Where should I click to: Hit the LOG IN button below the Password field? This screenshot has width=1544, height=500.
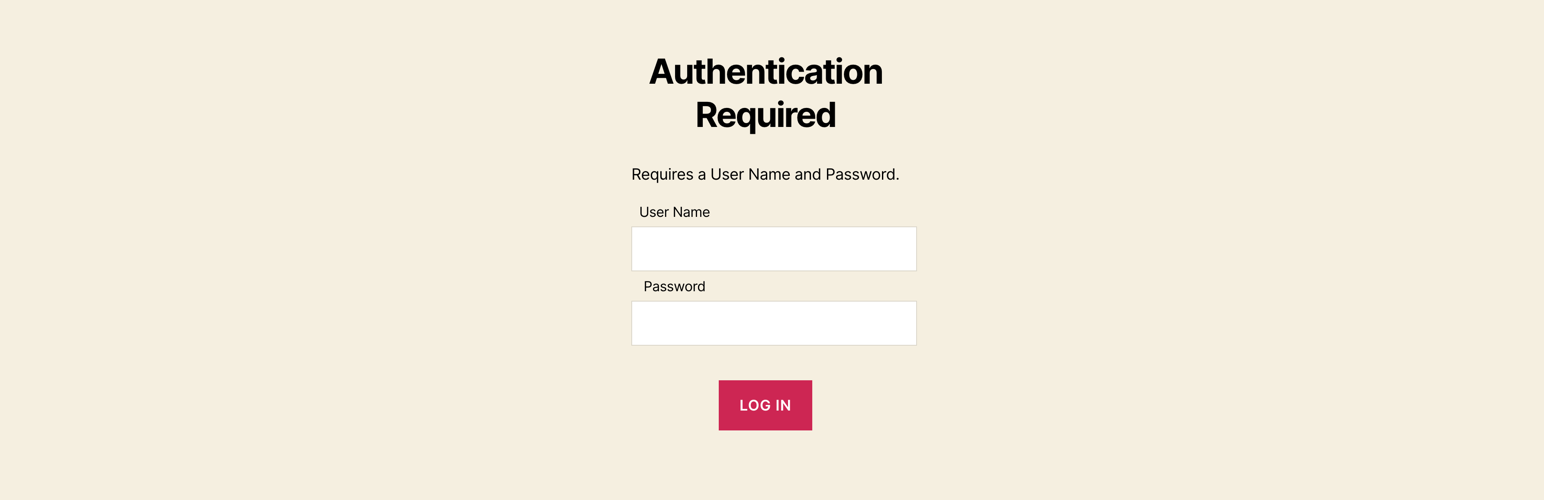765,405
